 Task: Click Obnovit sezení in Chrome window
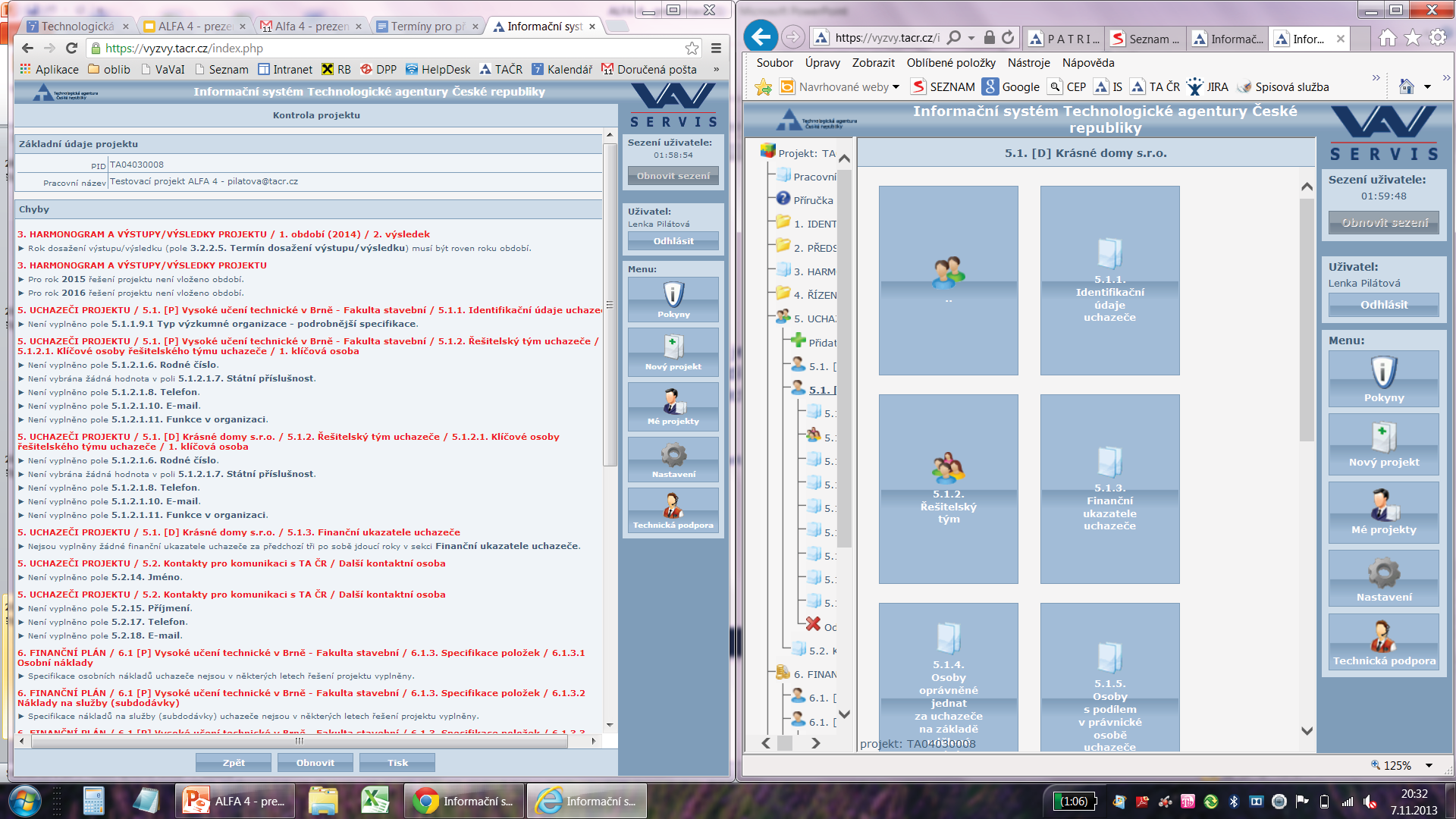(673, 176)
